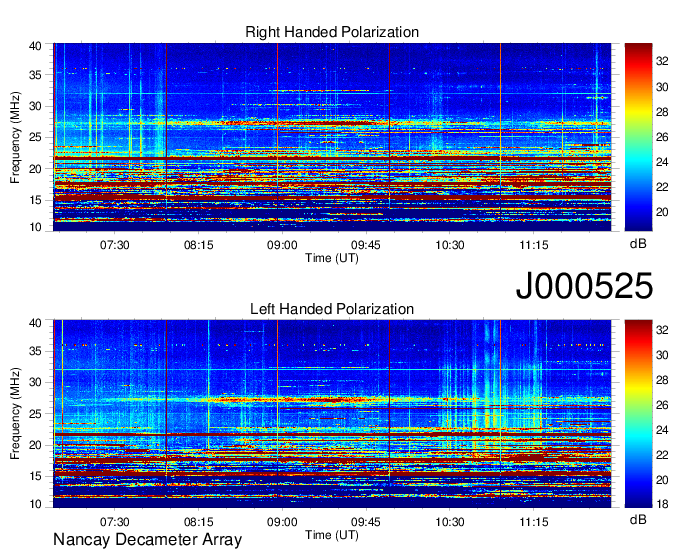Image resolution: width=680 pixels, height=552 pixels.
Task: Click the 11:15 time tick under Right Handed plot
Action: 534,245
